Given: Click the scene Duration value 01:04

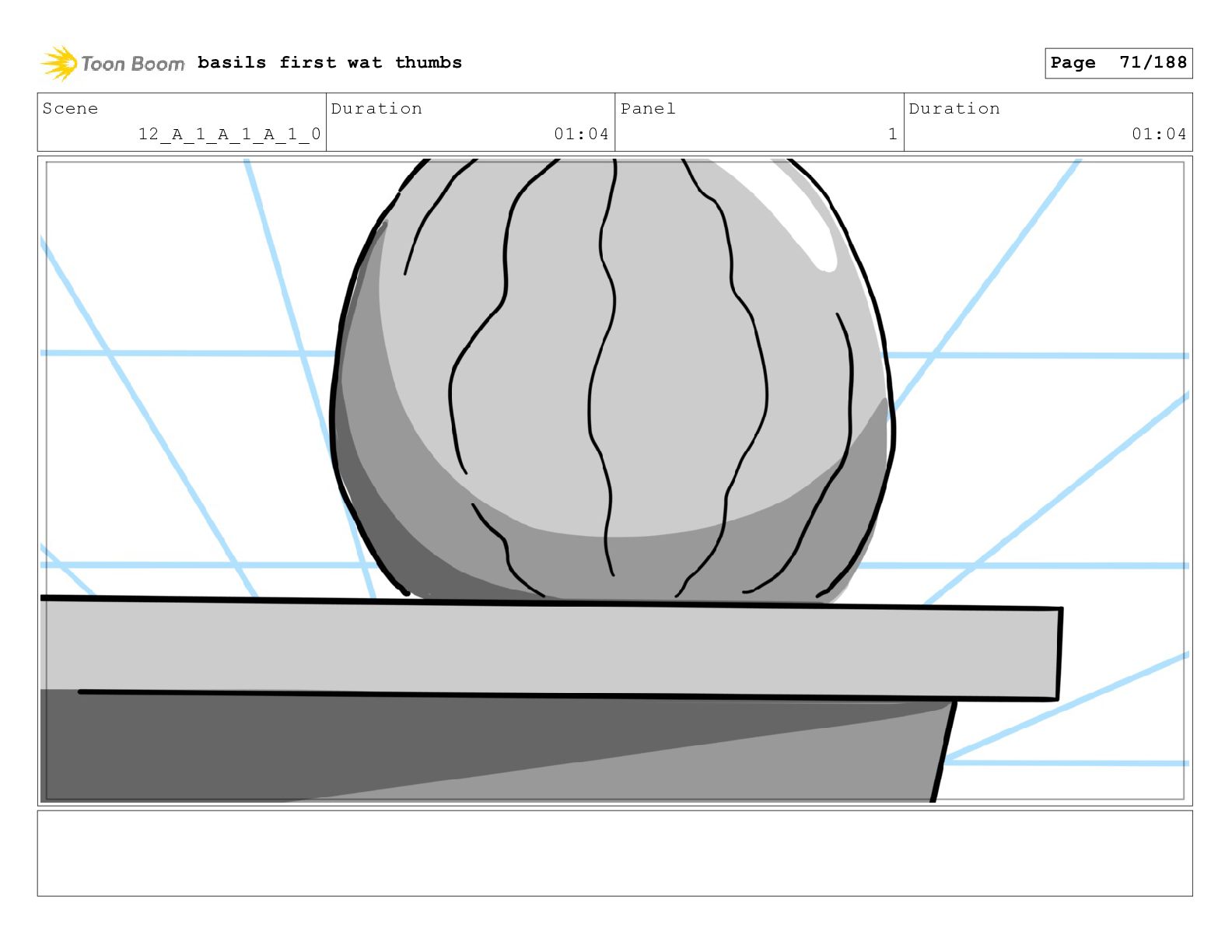Looking at the screenshot, I should (x=581, y=134).
